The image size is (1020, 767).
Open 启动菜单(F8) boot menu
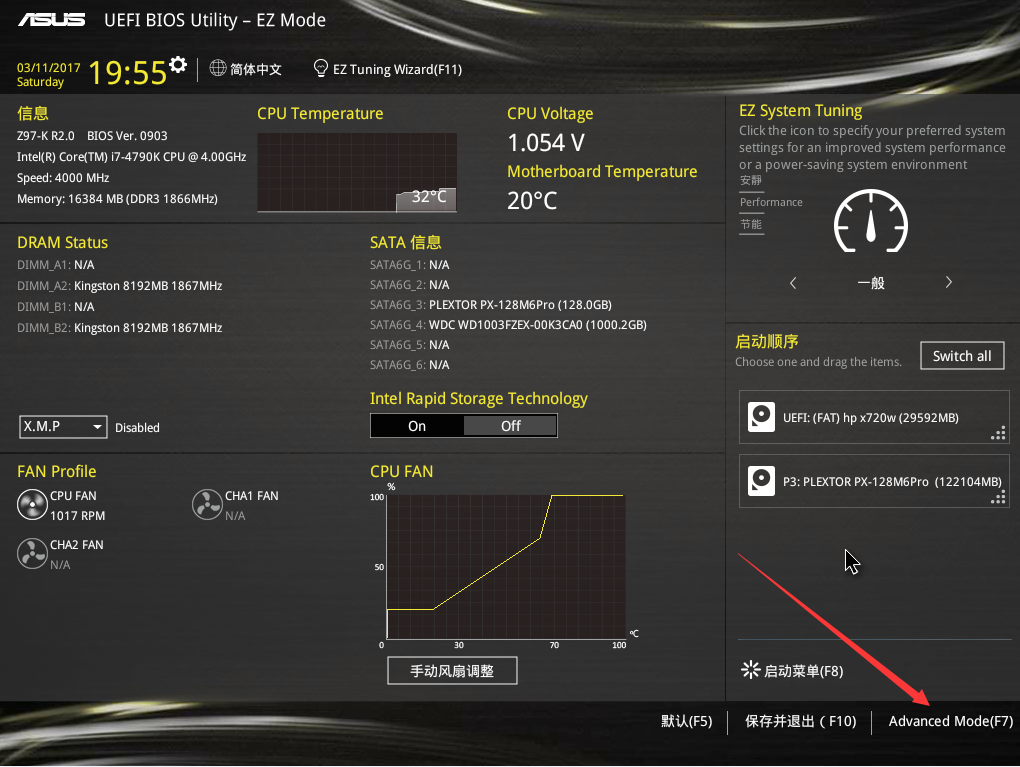pyautogui.click(x=803, y=671)
